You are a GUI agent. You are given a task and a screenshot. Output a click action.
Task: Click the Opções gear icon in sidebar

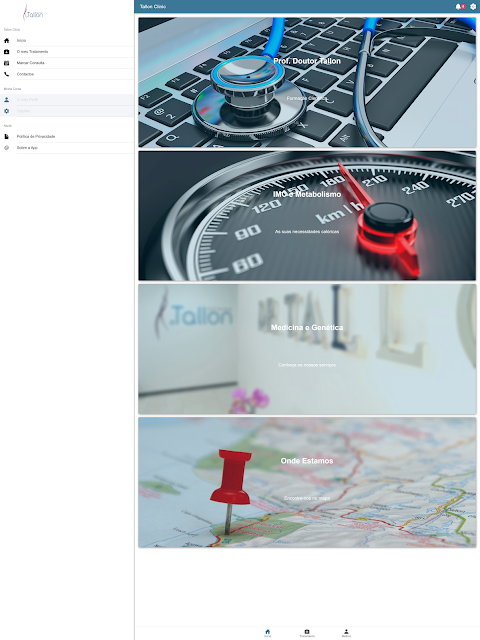pos(7,111)
